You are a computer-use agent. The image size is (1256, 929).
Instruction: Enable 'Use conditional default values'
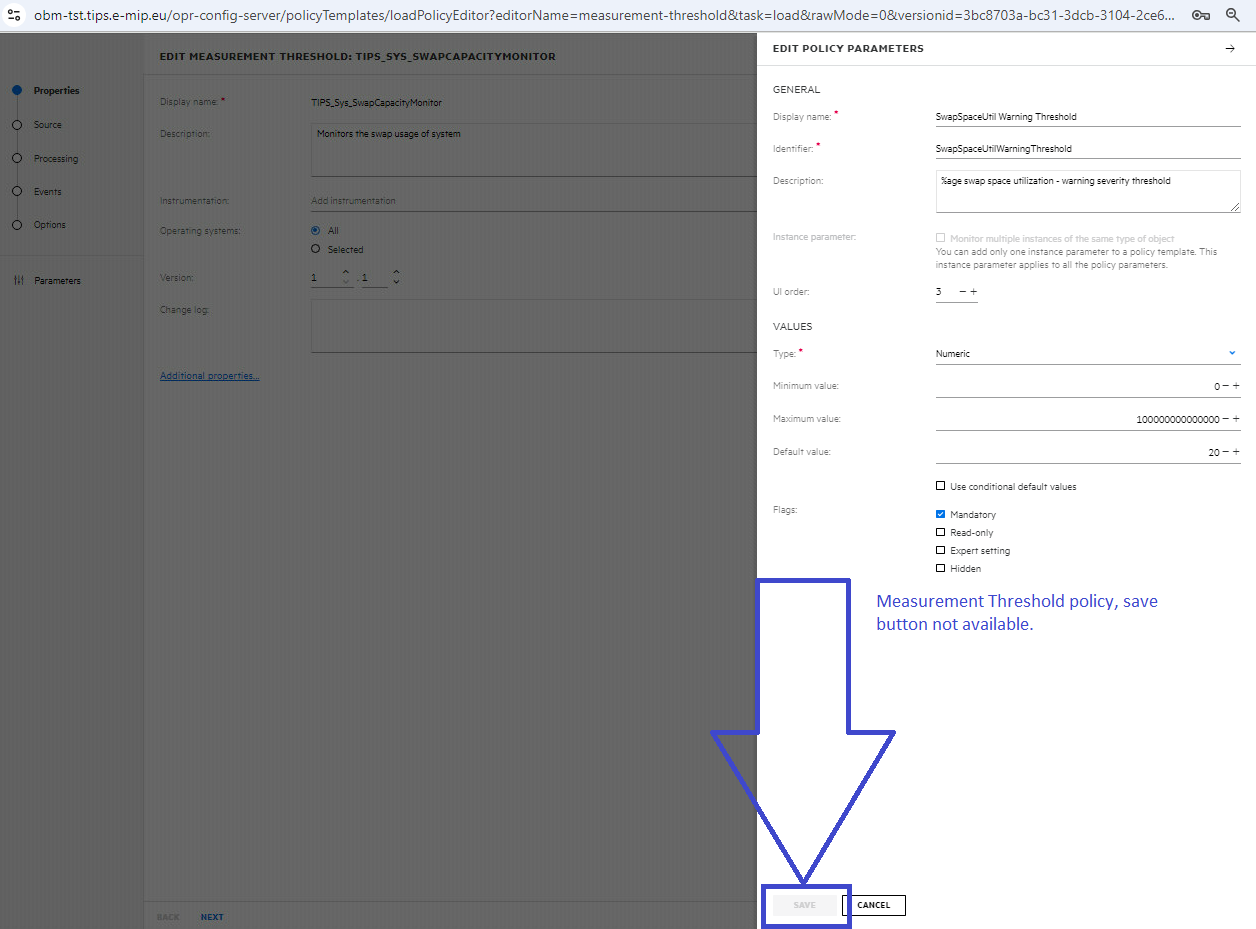pyautogui.click(x=941, y=485)
